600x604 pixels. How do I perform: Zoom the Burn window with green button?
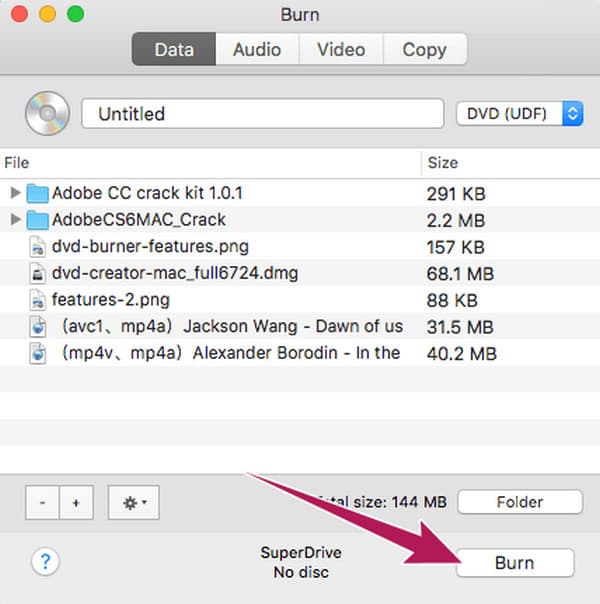coord(75,14)
